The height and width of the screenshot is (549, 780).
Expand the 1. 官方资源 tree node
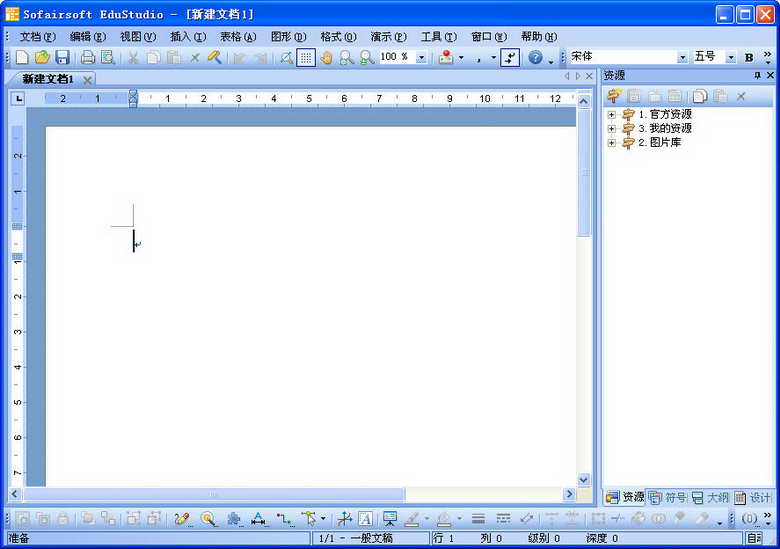pyautogui.click(x=611, y=115)
